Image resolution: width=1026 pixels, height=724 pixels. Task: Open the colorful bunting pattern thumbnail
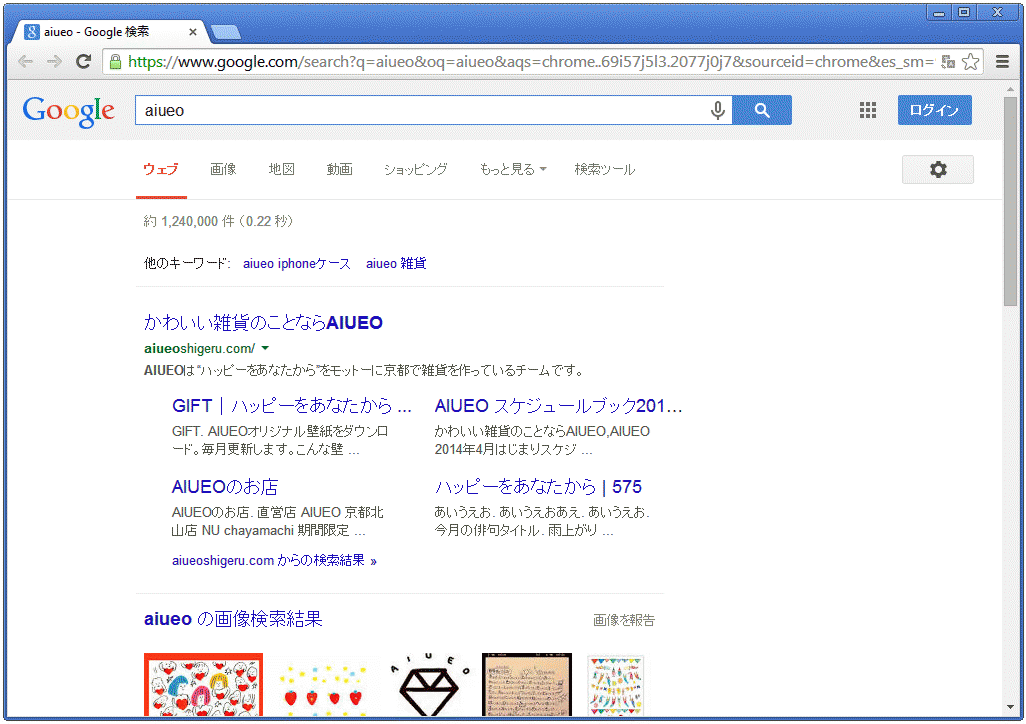(615, 685)
